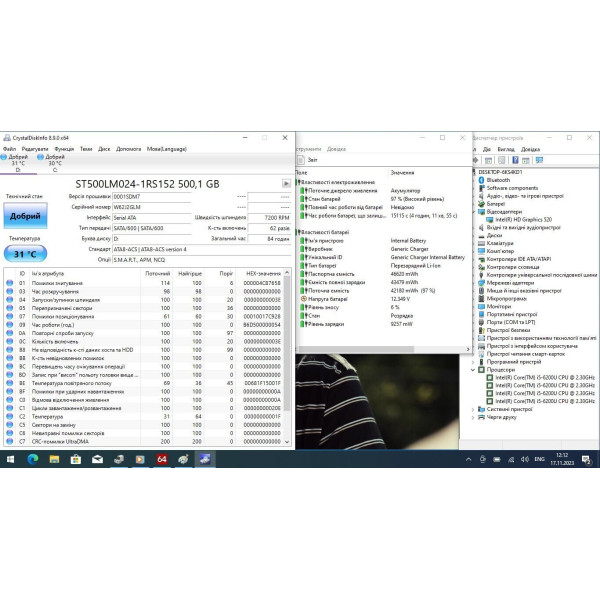
Task: Collapse the Процесори node in Device Manager
Action: pyautogui.click(x=473, y=370)
